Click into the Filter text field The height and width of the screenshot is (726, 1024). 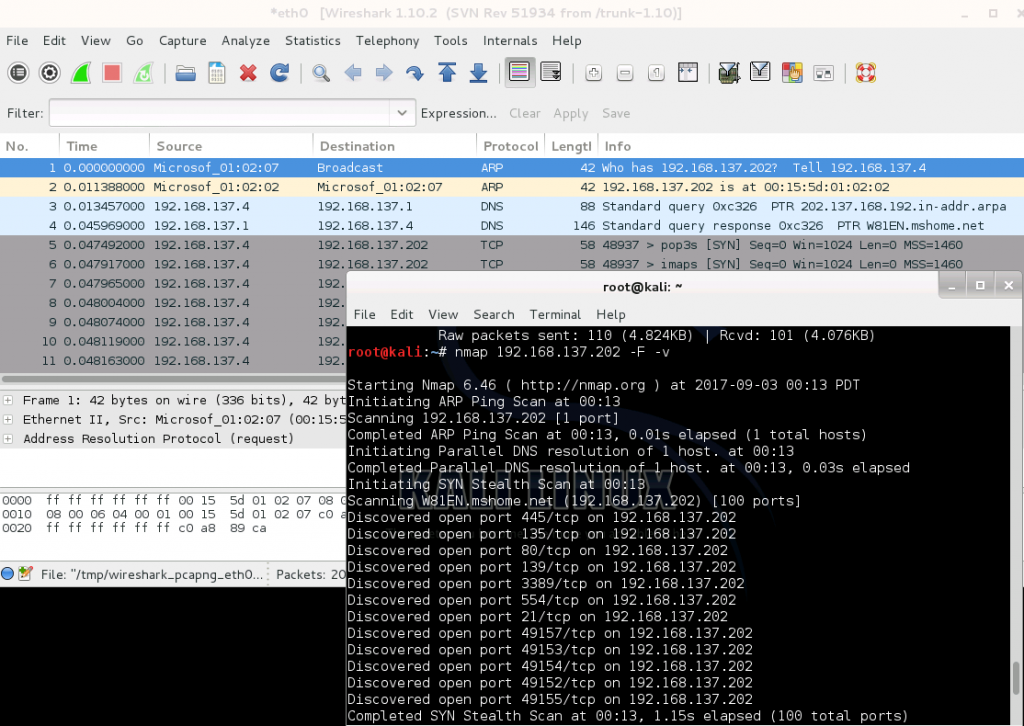[220, 113]
